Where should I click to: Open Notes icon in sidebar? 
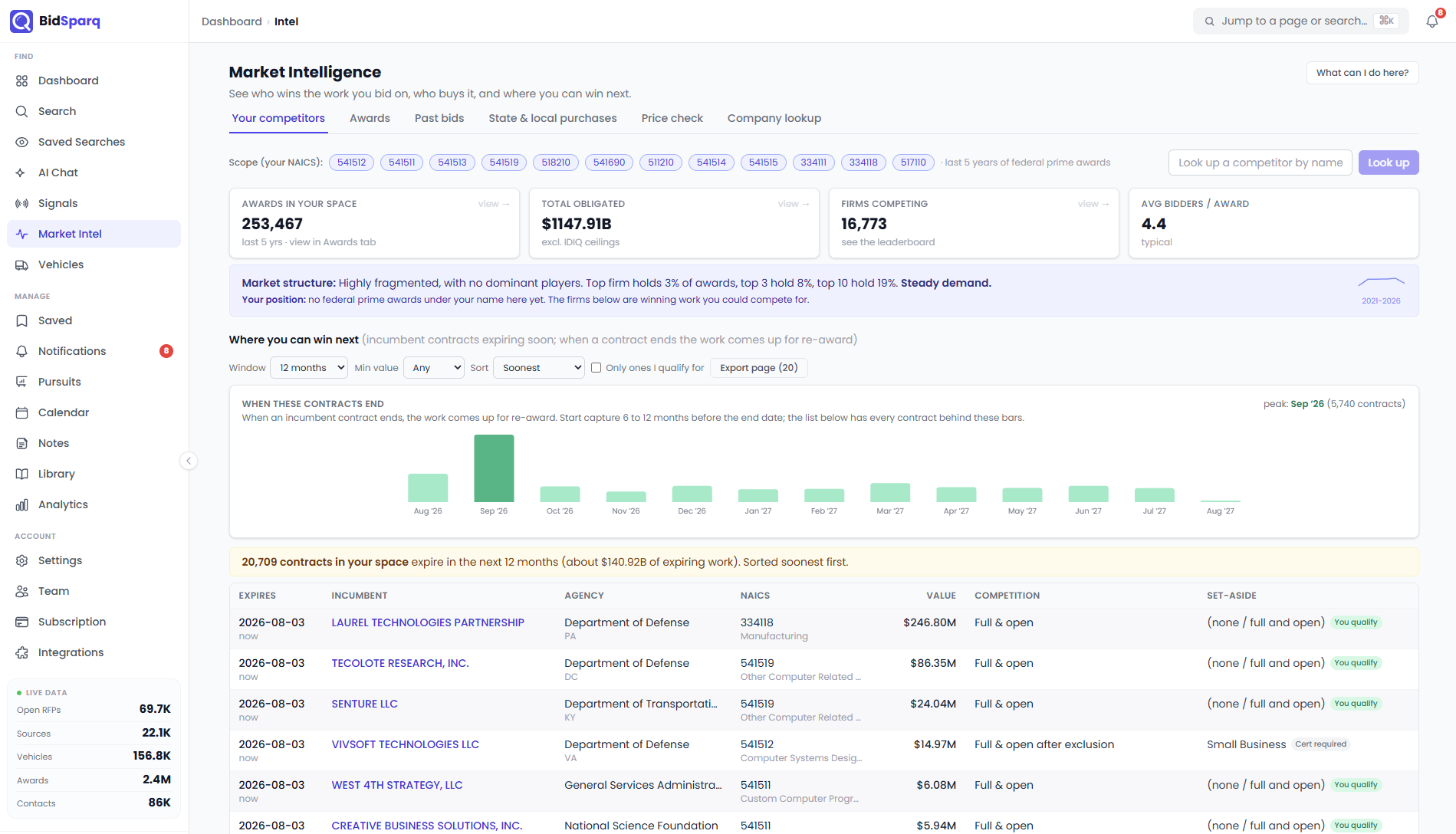(21, 443)
